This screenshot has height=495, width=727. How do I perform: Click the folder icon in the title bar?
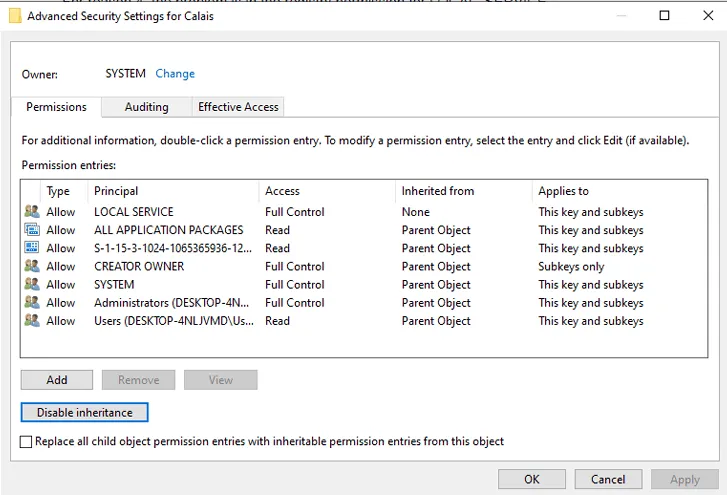(15, 16)
